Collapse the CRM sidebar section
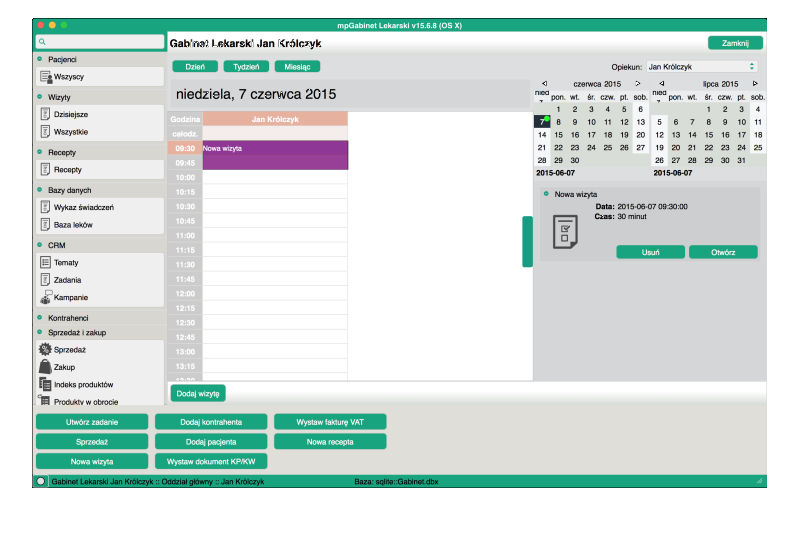Image resolution: width=800 pixels, height=534 pixels. click(40, 244)
